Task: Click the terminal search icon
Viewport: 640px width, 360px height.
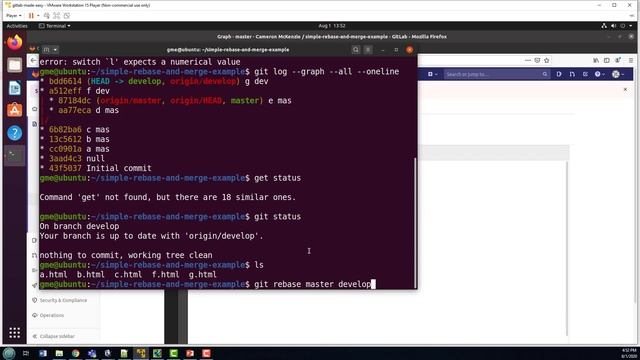Action: pyautogui.click(x=356, y=49)
